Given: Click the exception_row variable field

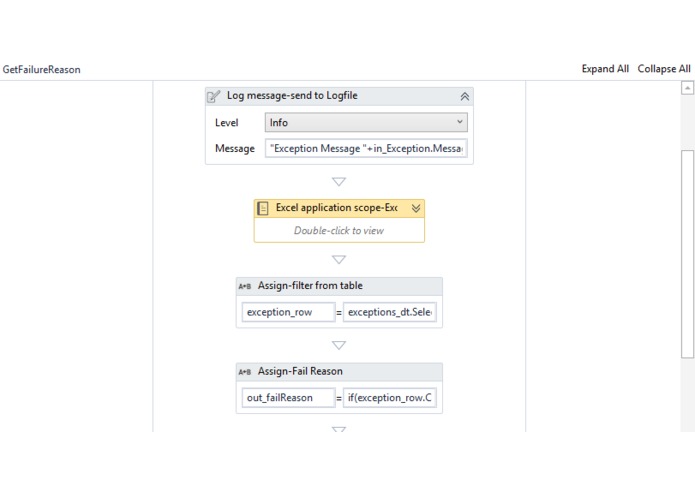Looking at the screenshot, I should click(x=288, y=312).
